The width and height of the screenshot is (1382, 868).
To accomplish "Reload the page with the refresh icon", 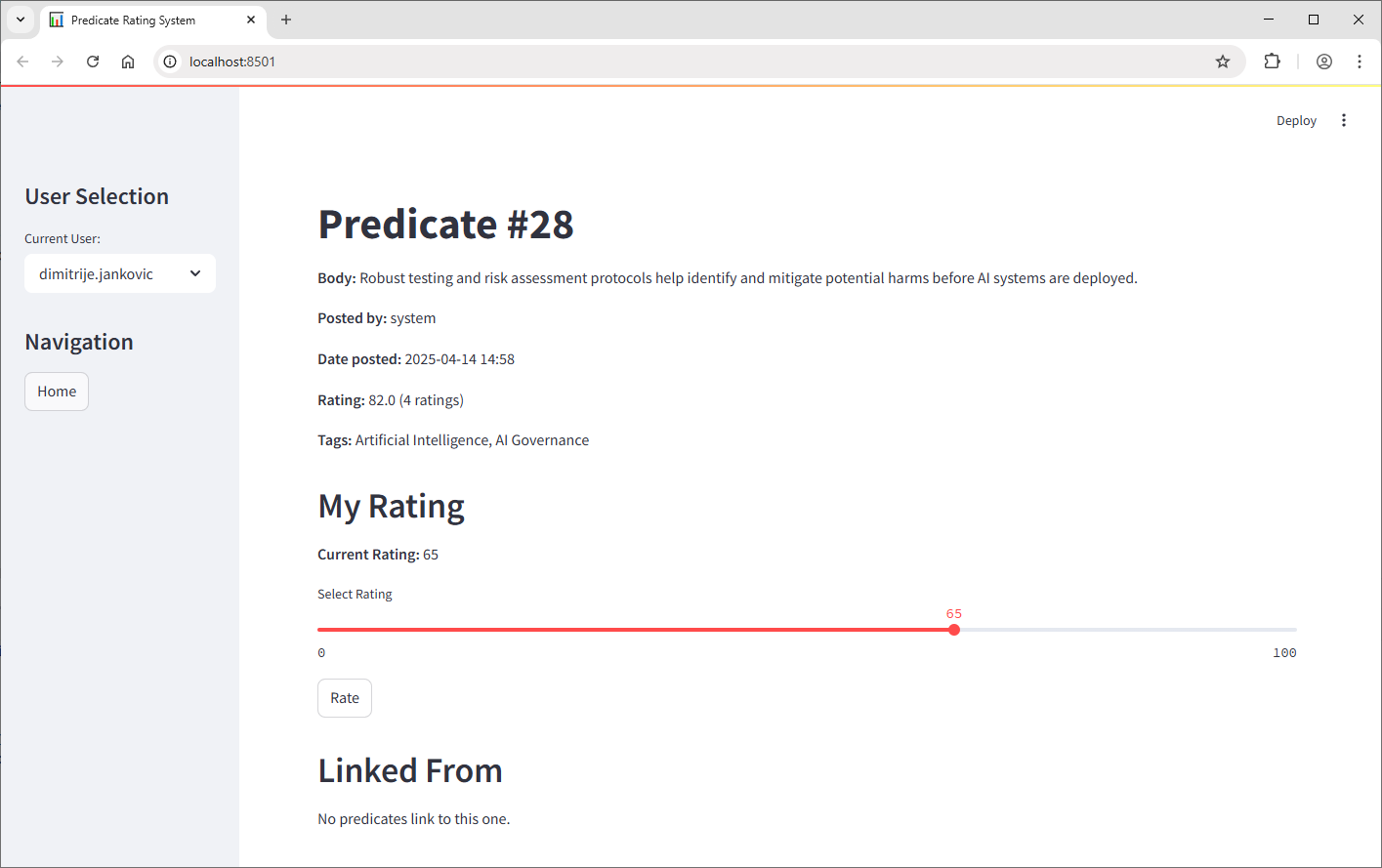I will 93,62.
